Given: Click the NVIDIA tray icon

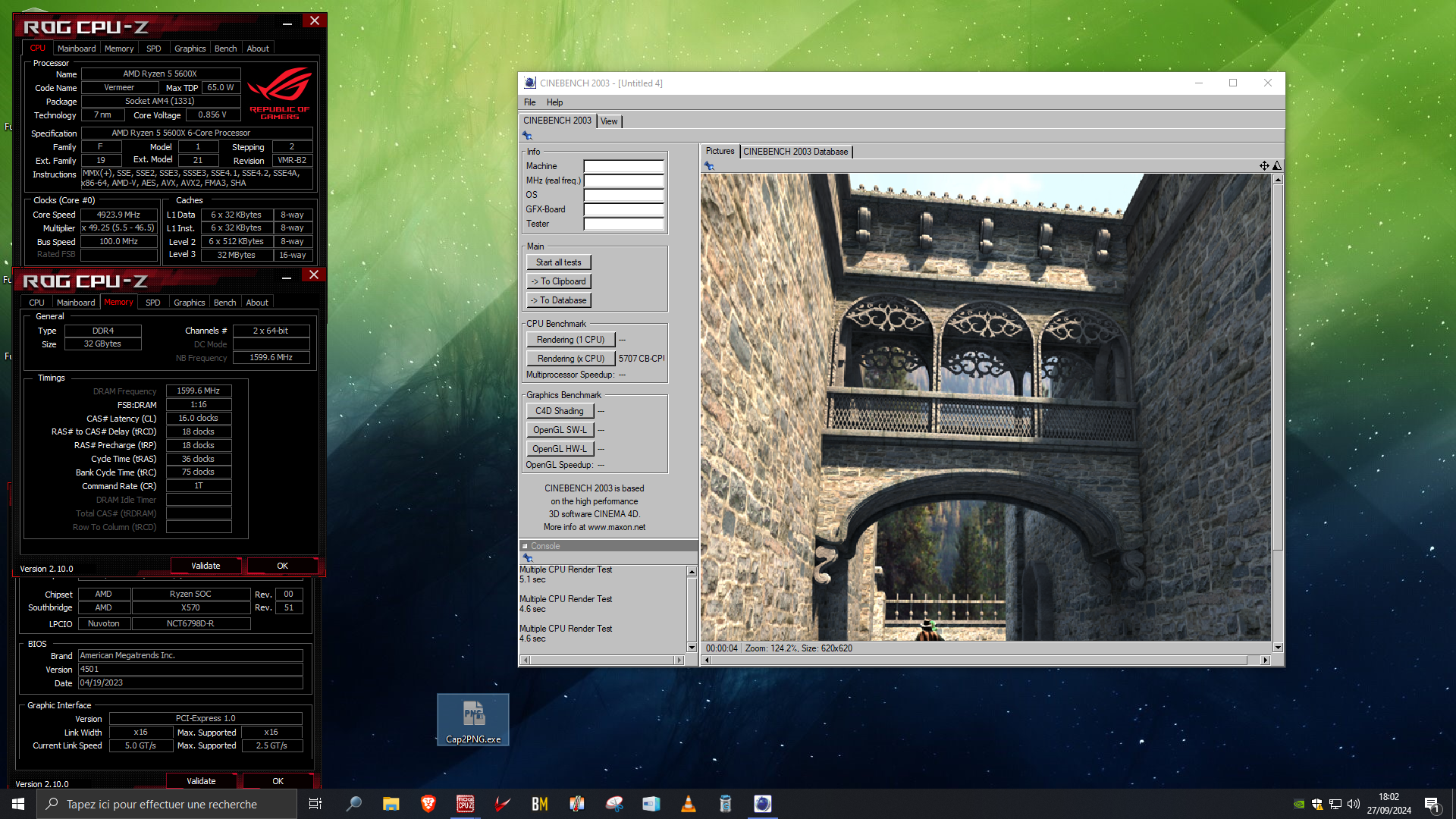Looking at the screenshot, I should (1299, 804).
